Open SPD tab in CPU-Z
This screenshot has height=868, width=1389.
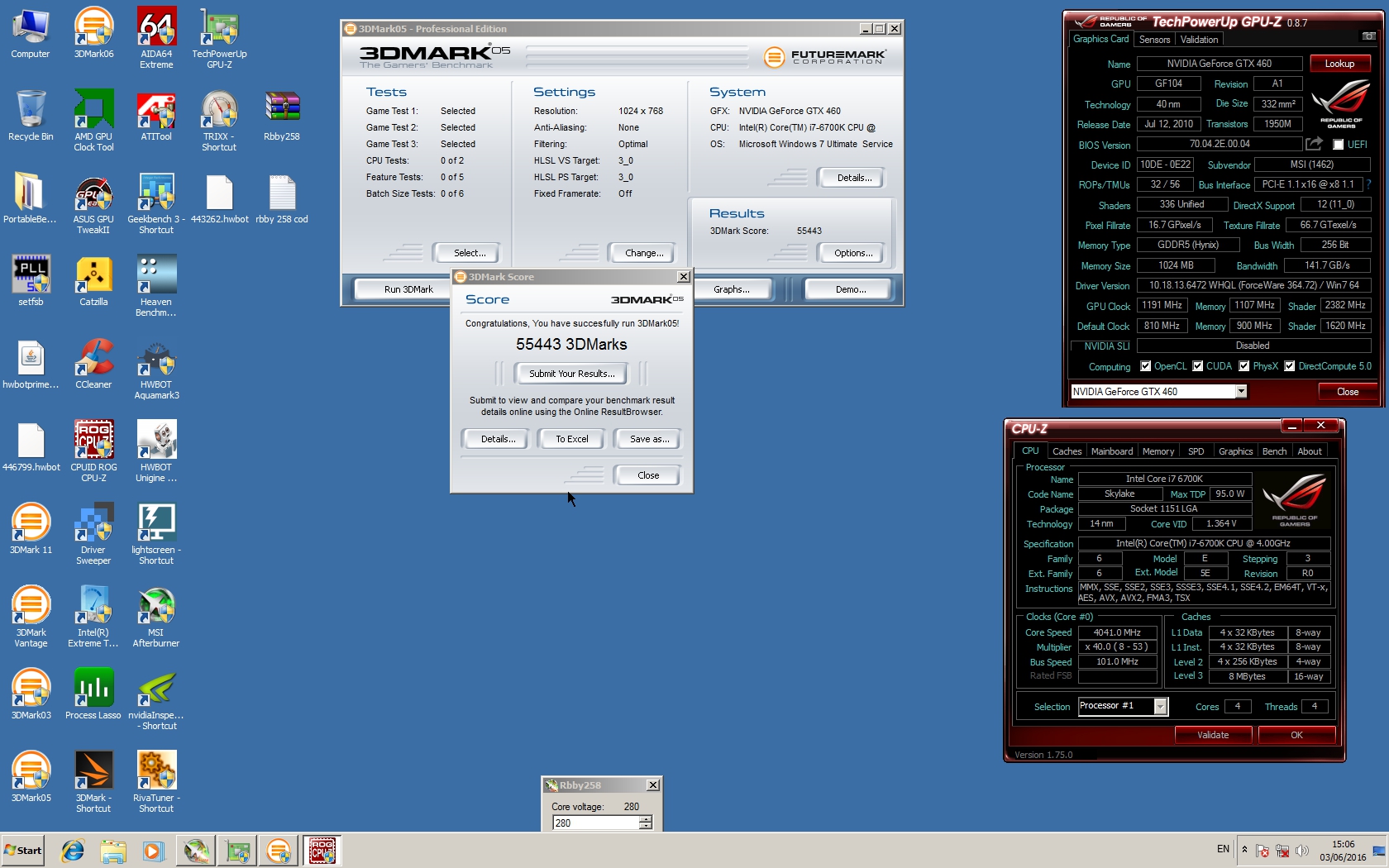pos(1196,451)
